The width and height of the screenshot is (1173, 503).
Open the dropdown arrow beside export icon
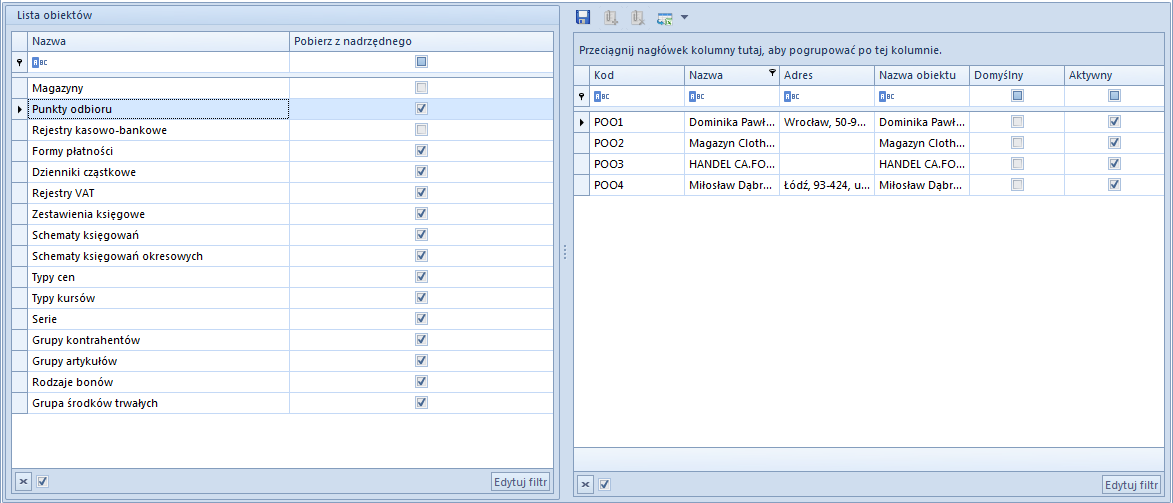pyautogui.click(x=684, y=17)
